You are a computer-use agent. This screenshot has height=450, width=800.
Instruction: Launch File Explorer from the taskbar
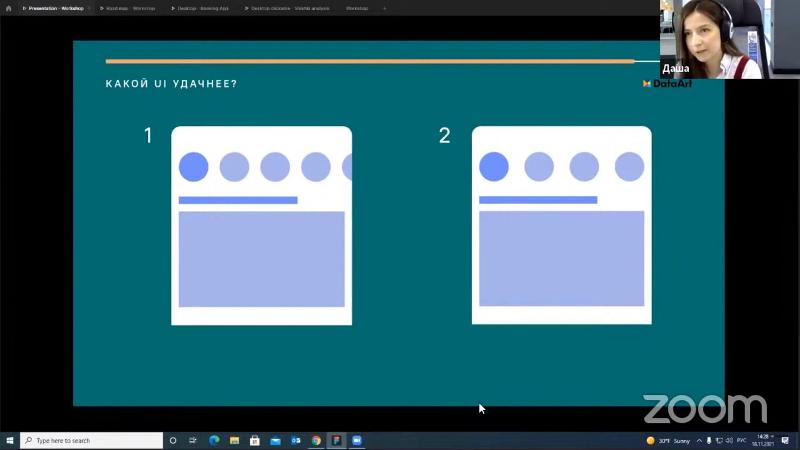coord(234,440)
